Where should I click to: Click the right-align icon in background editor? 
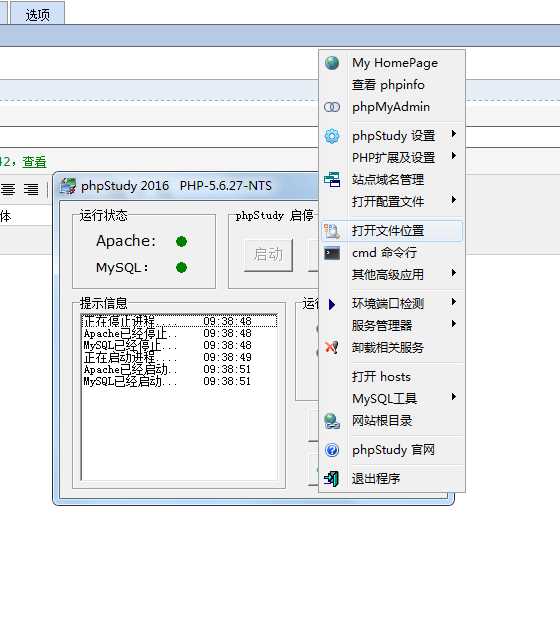pyautogui.click(x=31, y=189)
